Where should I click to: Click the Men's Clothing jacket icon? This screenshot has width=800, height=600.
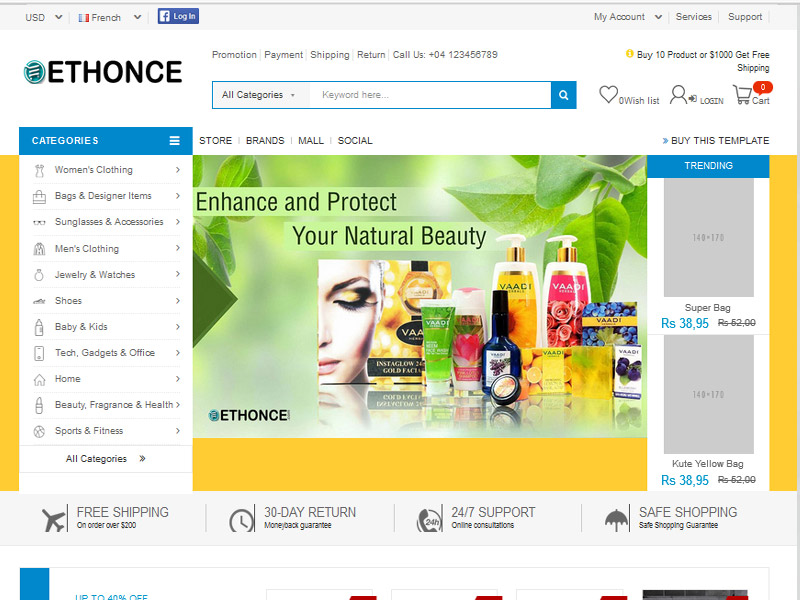(x=39, y=249)
